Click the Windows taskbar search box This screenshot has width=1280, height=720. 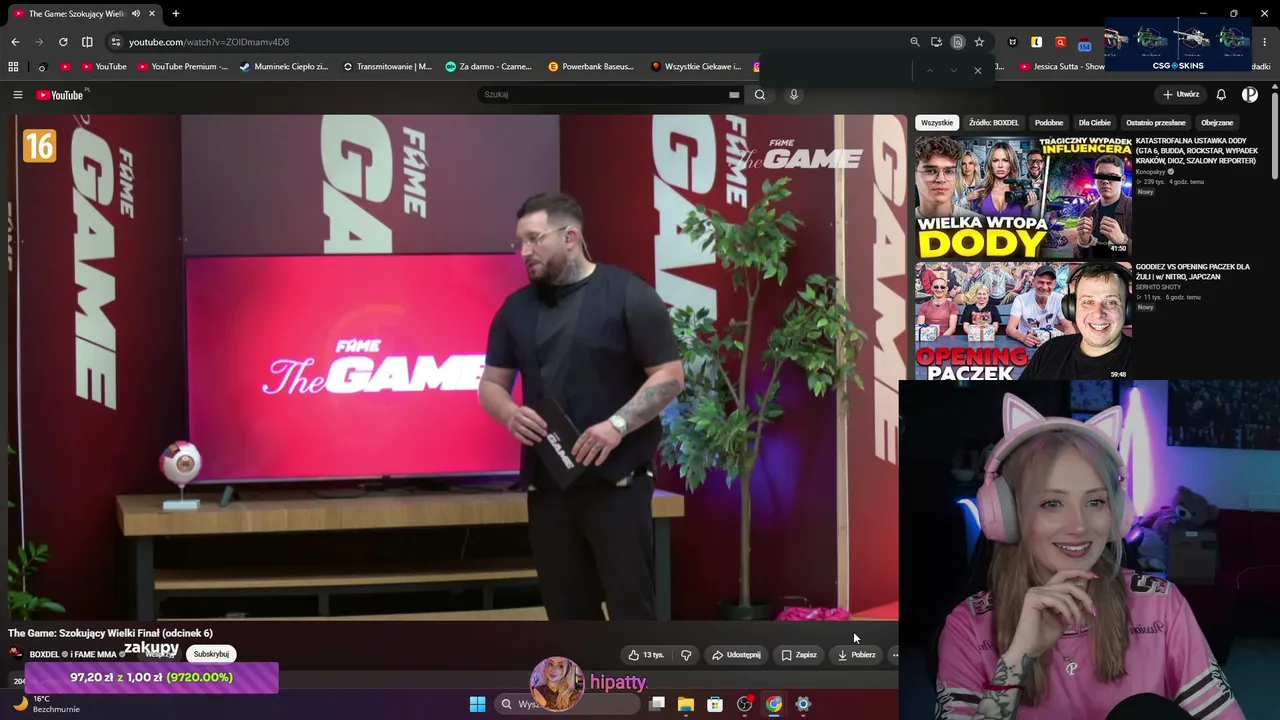(567, 704)
